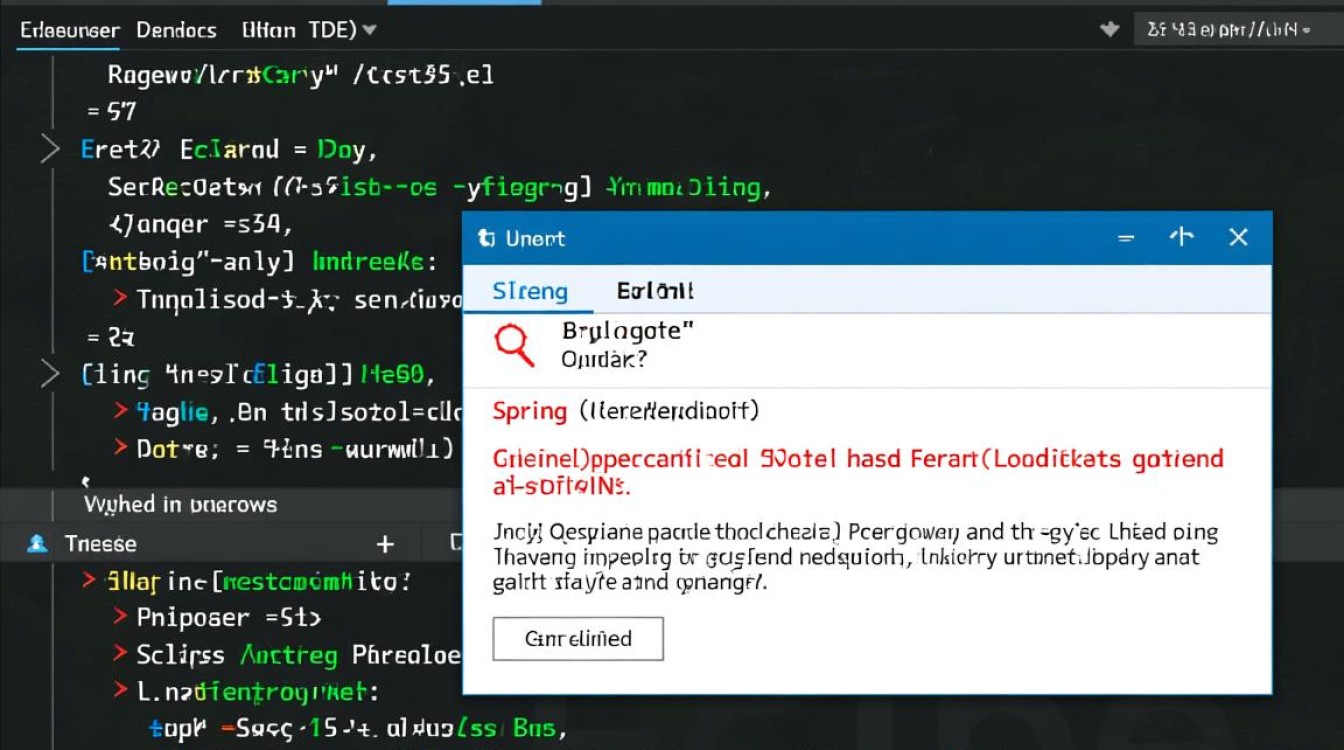This screenshot has height=750, width=1344.
Task: Minimize the Unent dialog window
Action: 1126,238
